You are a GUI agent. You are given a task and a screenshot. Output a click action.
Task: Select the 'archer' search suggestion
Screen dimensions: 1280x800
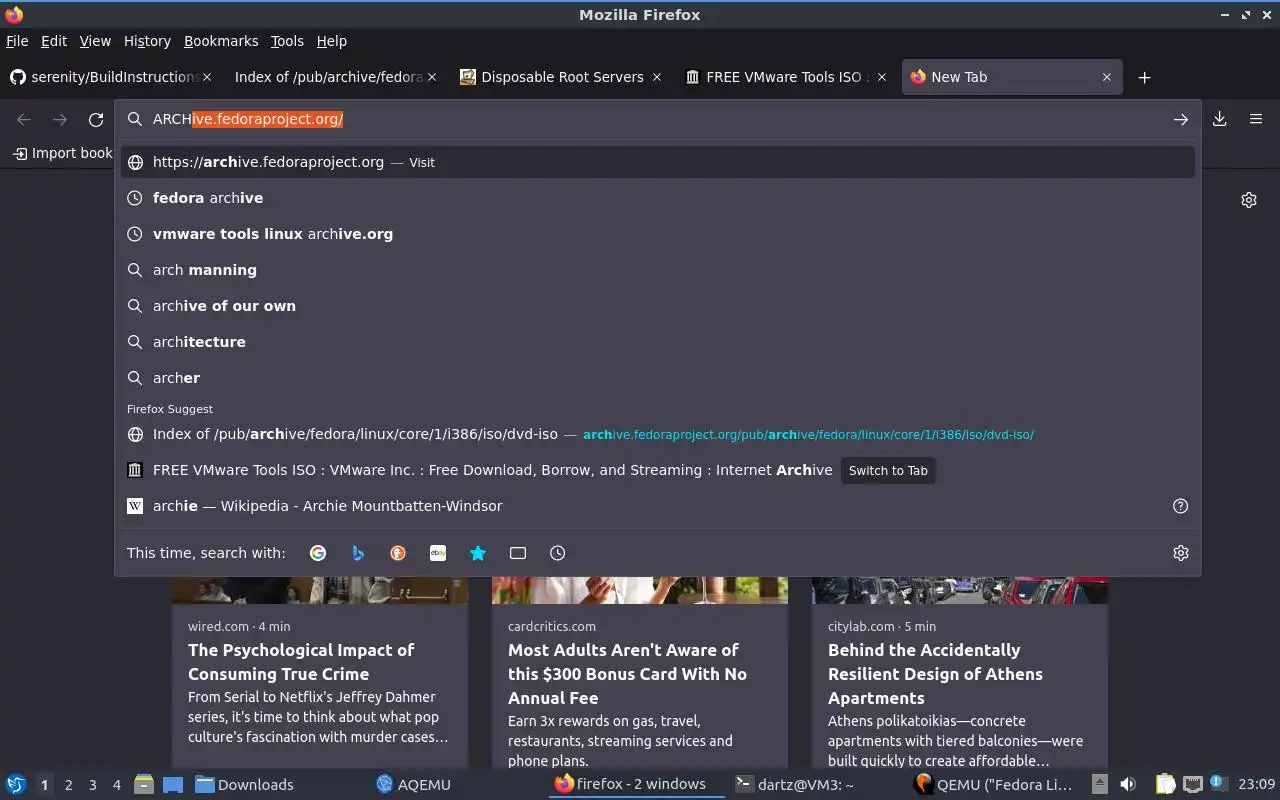pos(658,378)
